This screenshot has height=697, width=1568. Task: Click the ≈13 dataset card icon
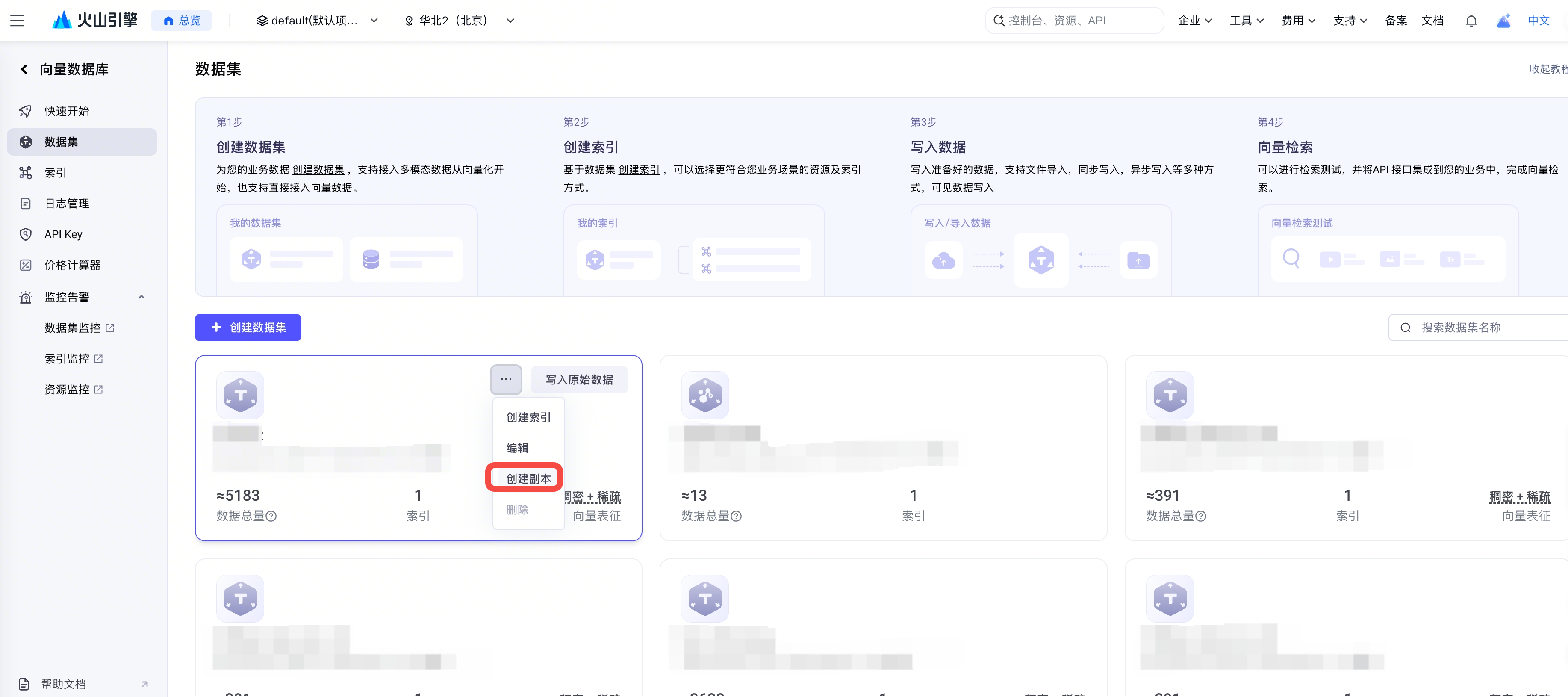coord(705,395)
